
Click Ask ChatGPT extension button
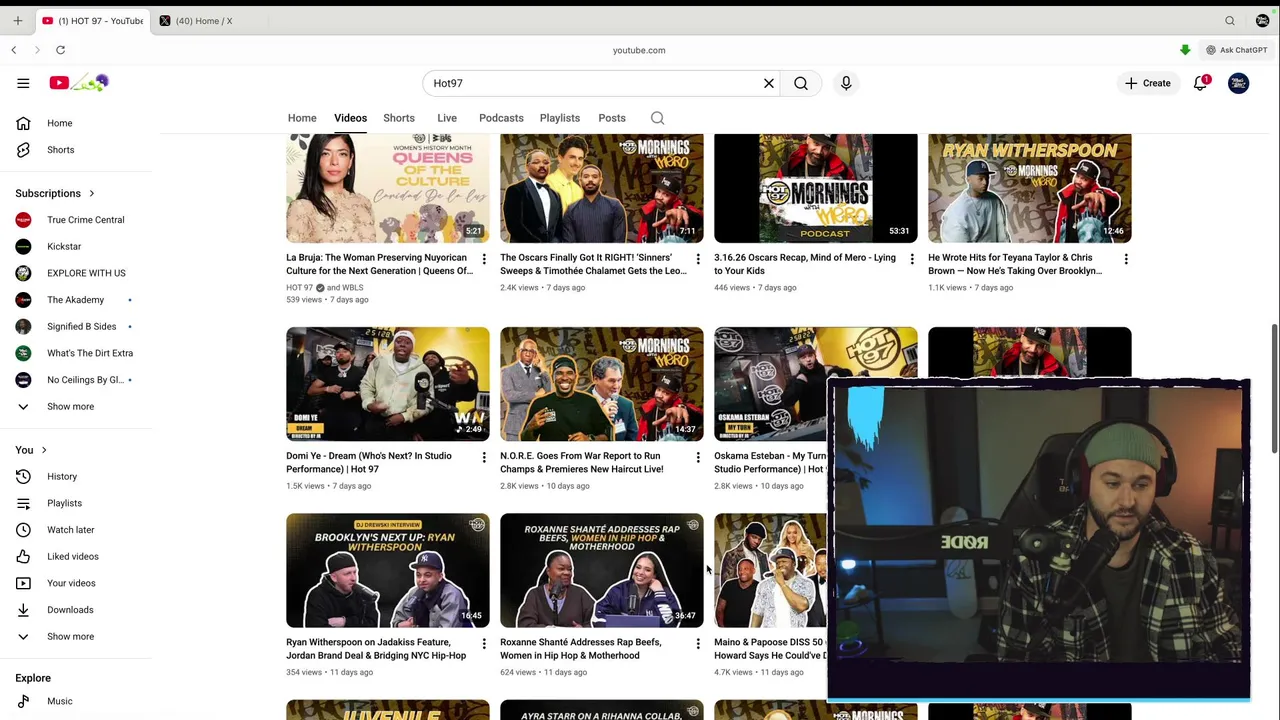click(x=1236, y=50)
